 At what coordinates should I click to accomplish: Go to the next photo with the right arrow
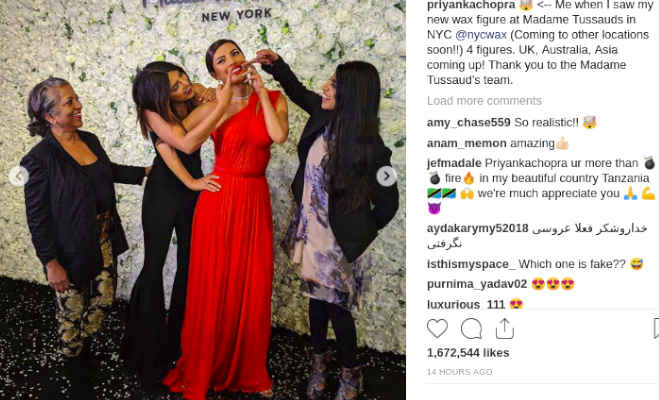[386, 176]
